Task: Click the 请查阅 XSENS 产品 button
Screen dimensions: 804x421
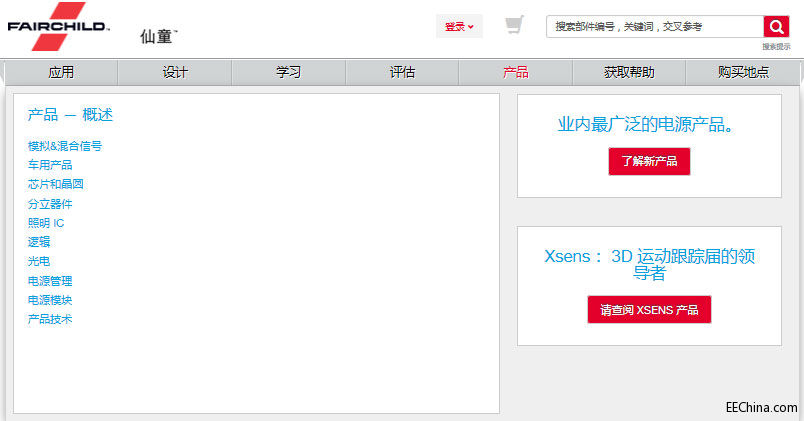Action: (x=649, y=310)
